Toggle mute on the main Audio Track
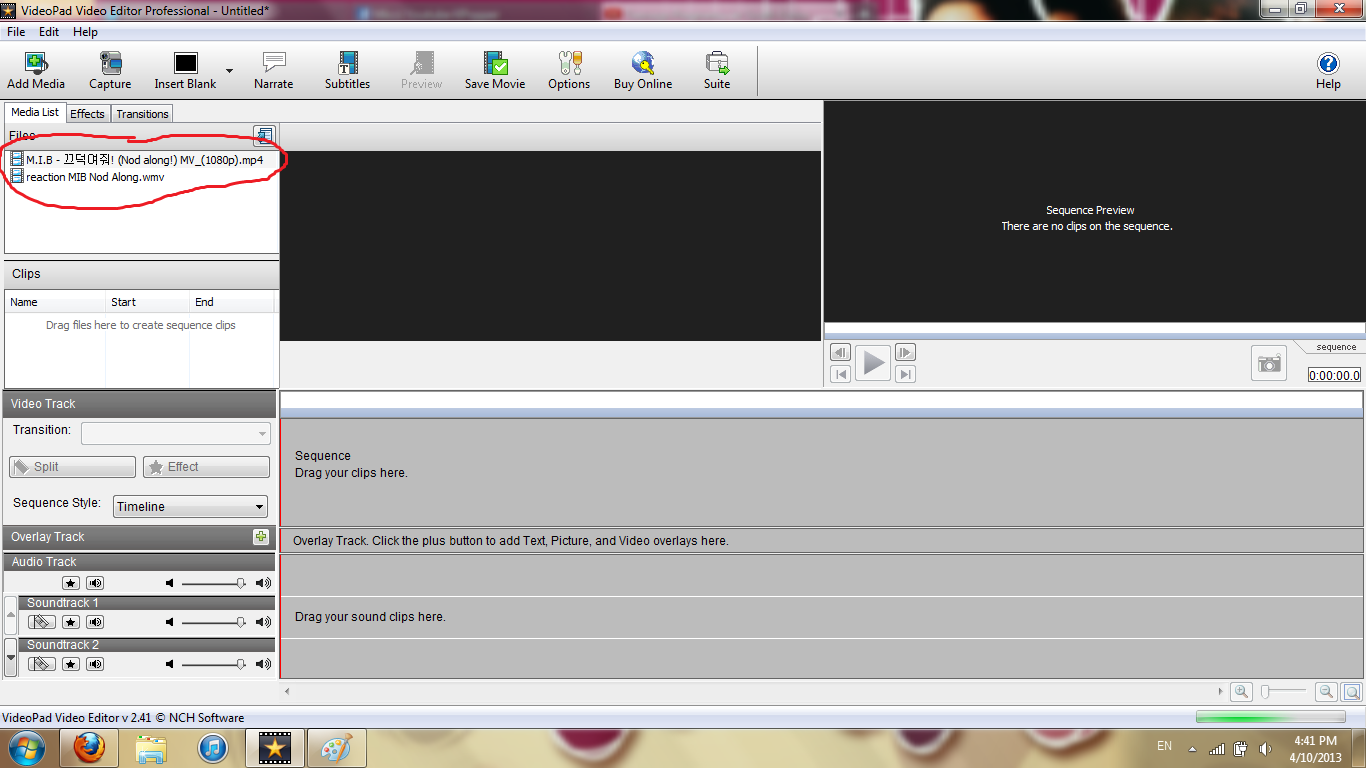Screen dimensions: 1366x768 (x=95, y=583)
